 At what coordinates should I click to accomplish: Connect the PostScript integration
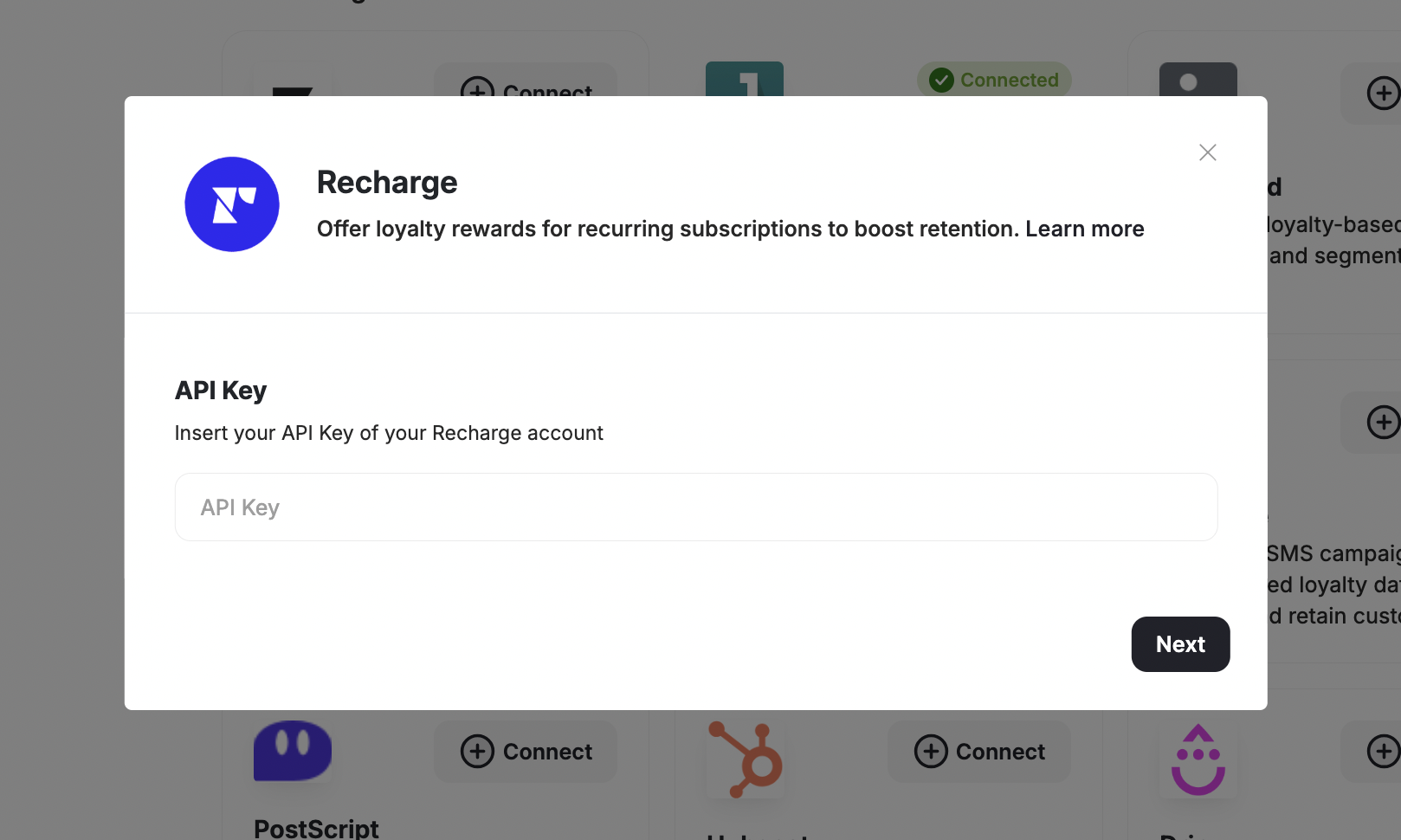point(526,752)
